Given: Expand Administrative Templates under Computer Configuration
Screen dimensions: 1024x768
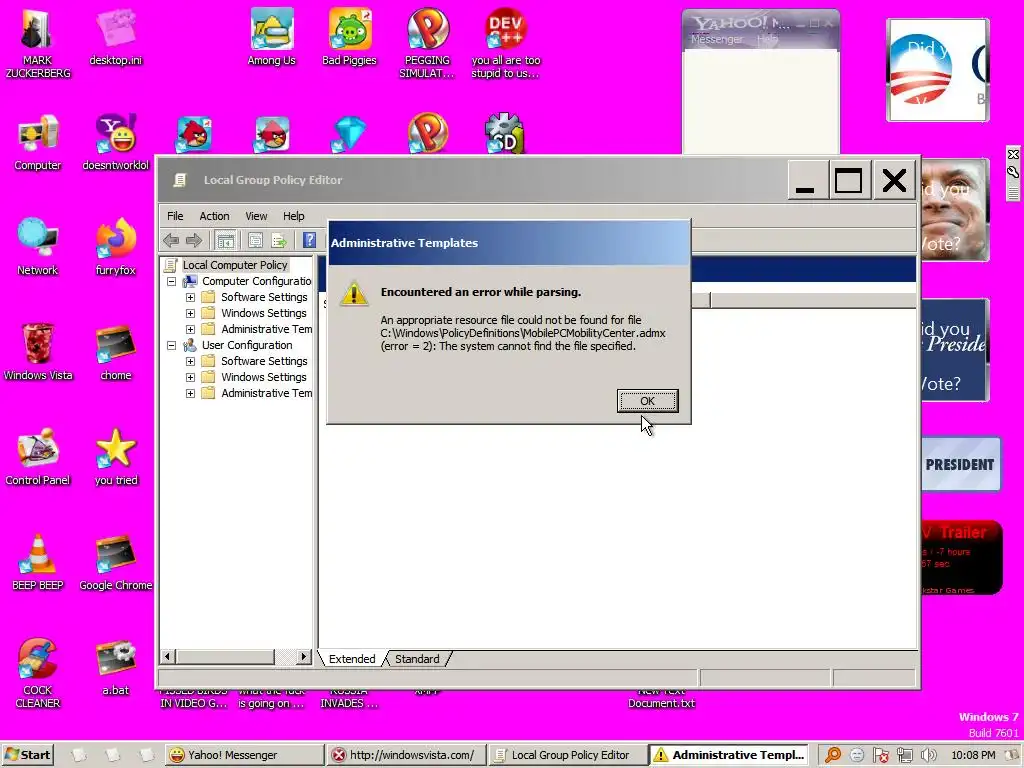Looking at the screenshot, I should tap(190, 329).
